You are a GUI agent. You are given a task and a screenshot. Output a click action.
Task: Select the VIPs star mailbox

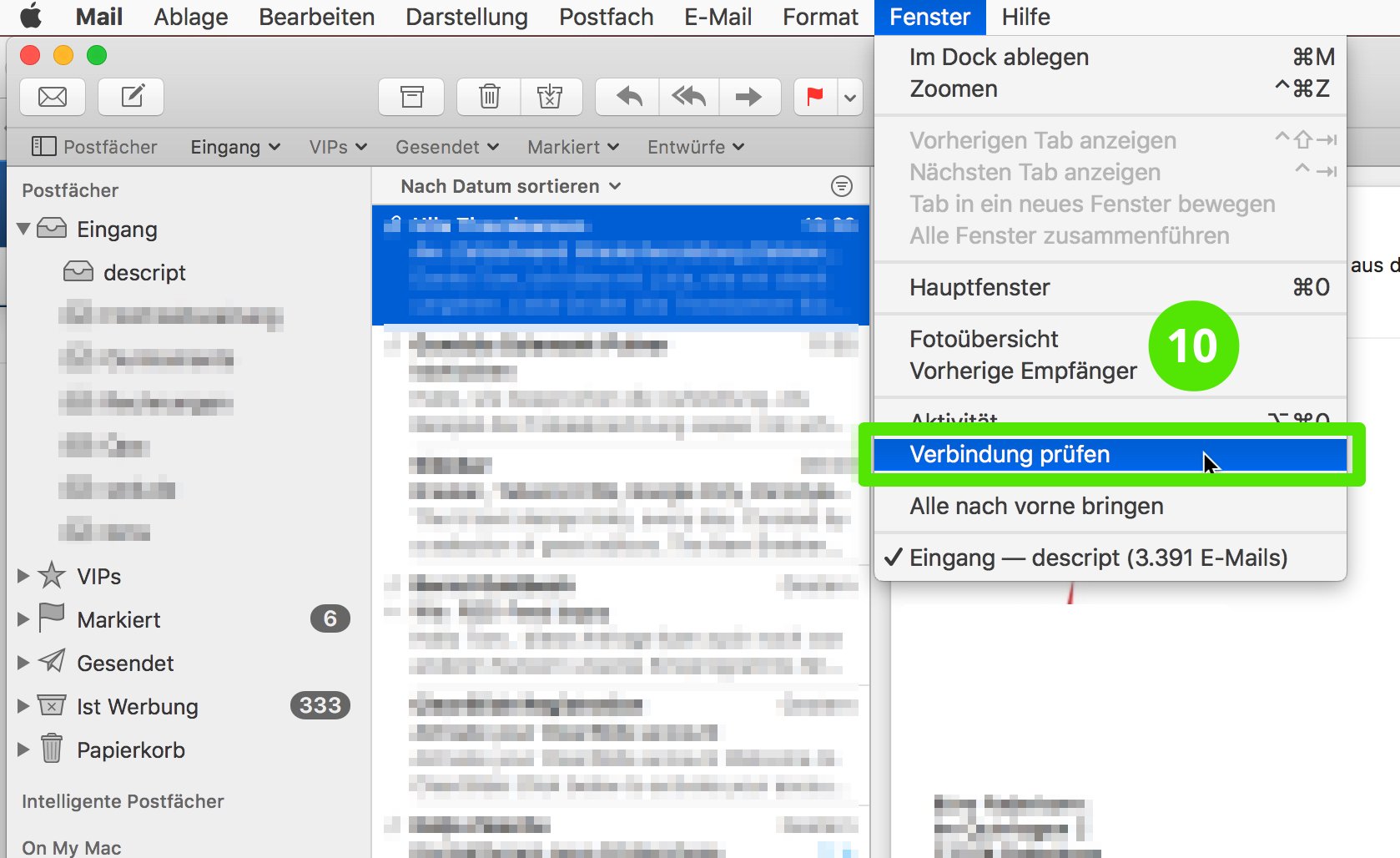(x=80, y=576)
